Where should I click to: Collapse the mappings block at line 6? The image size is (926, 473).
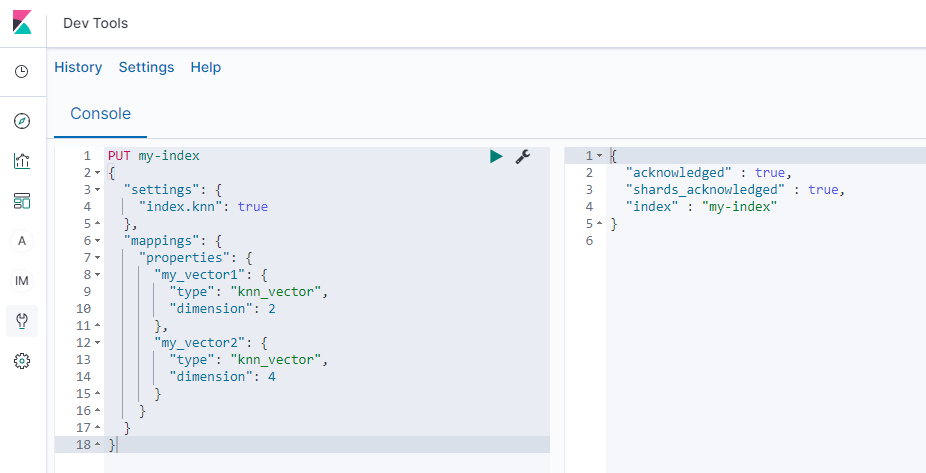pos(98,241)
